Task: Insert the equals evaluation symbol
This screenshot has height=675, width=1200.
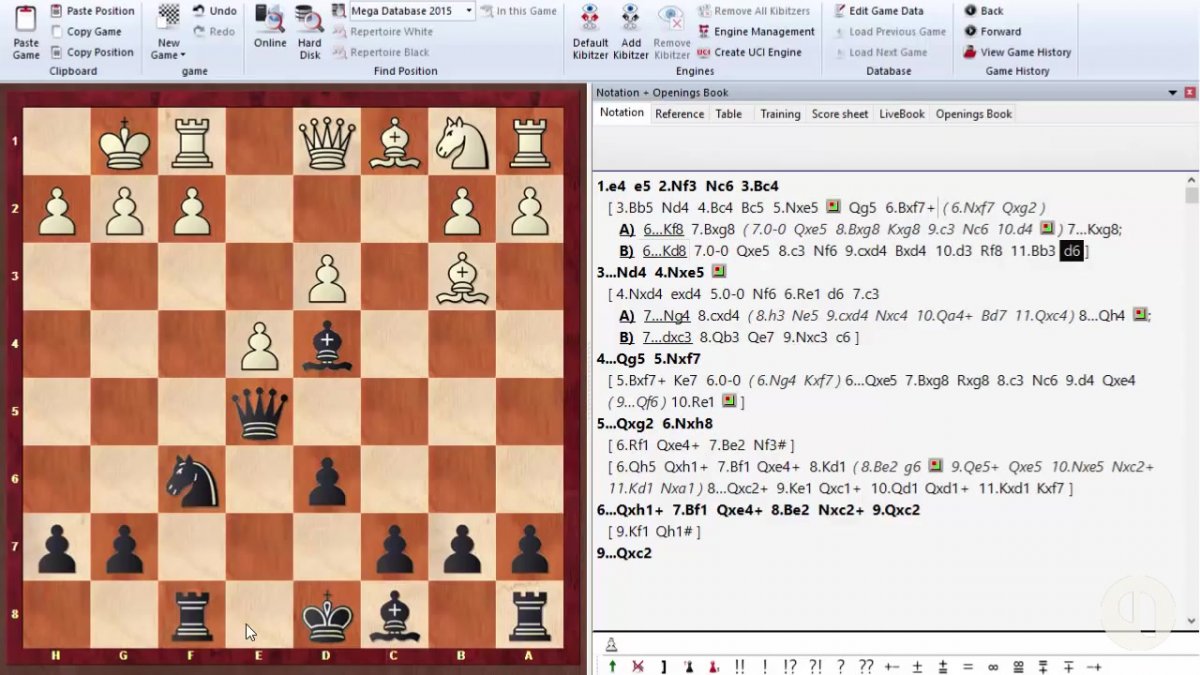Action: coord(968,666)
